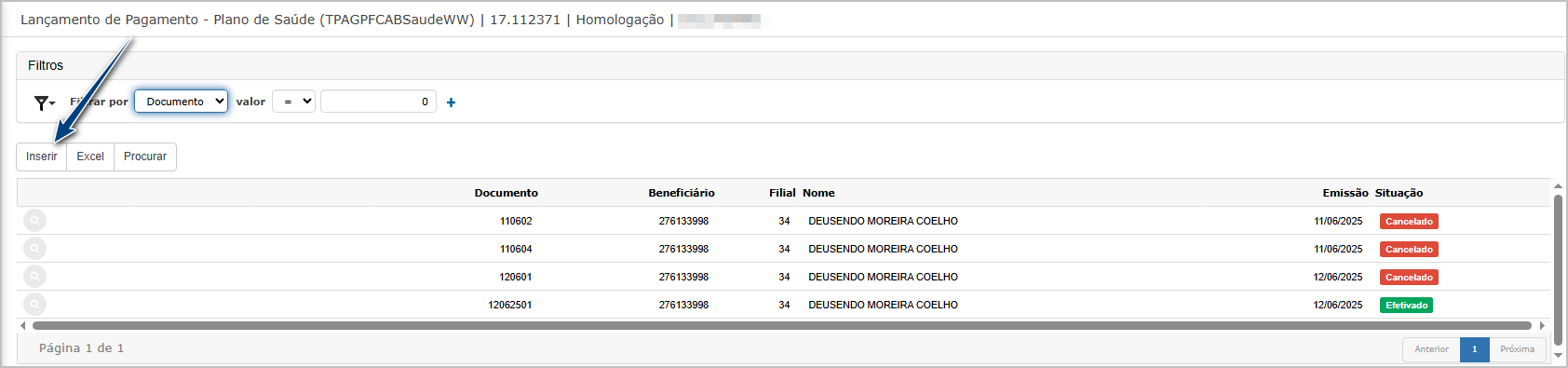Select page 1 in pagination

[1474, 349]
